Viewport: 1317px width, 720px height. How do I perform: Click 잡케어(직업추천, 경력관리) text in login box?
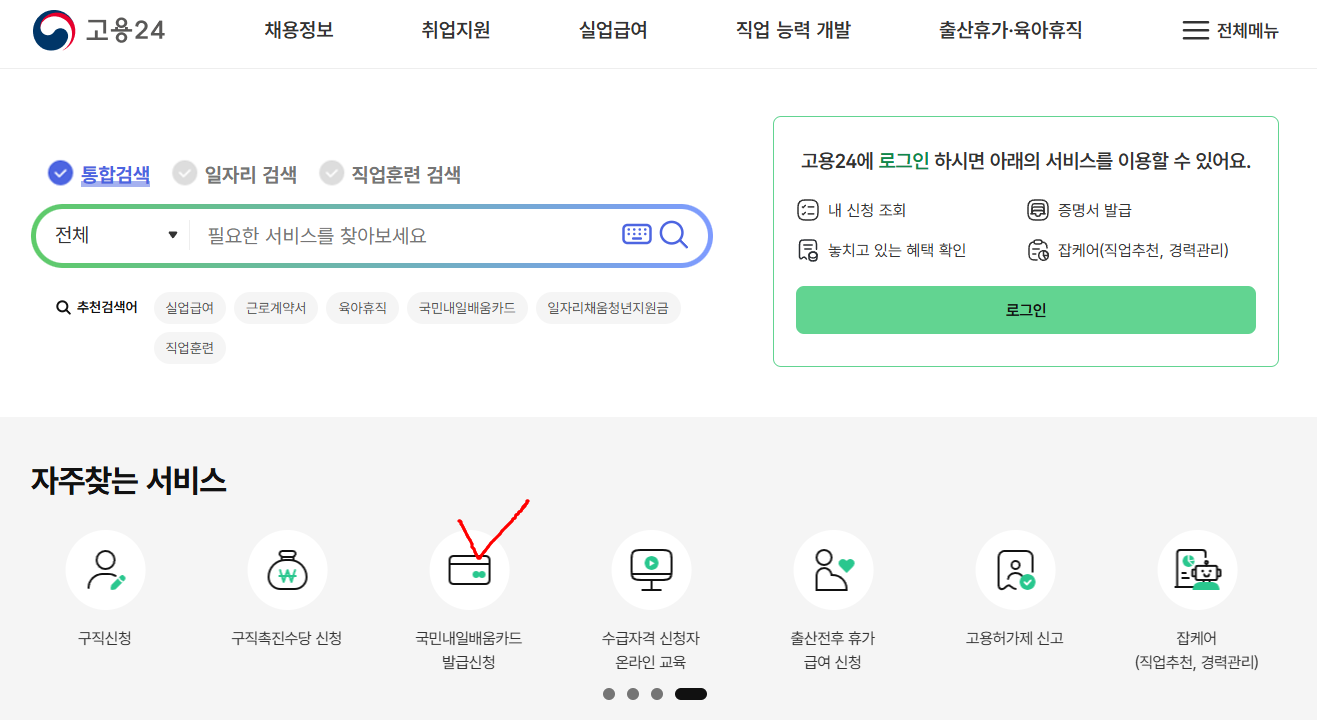click(x=1143, y=250)
